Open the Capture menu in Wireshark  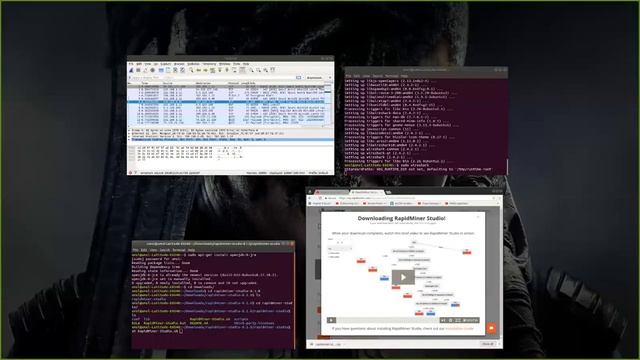[165, 64]
